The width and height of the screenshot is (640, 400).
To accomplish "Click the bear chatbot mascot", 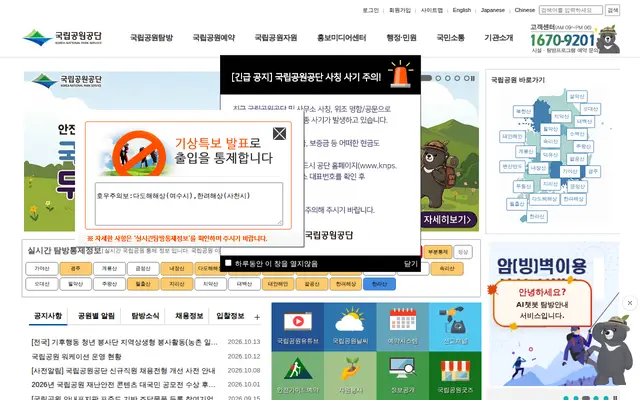I will pos(612,350).
